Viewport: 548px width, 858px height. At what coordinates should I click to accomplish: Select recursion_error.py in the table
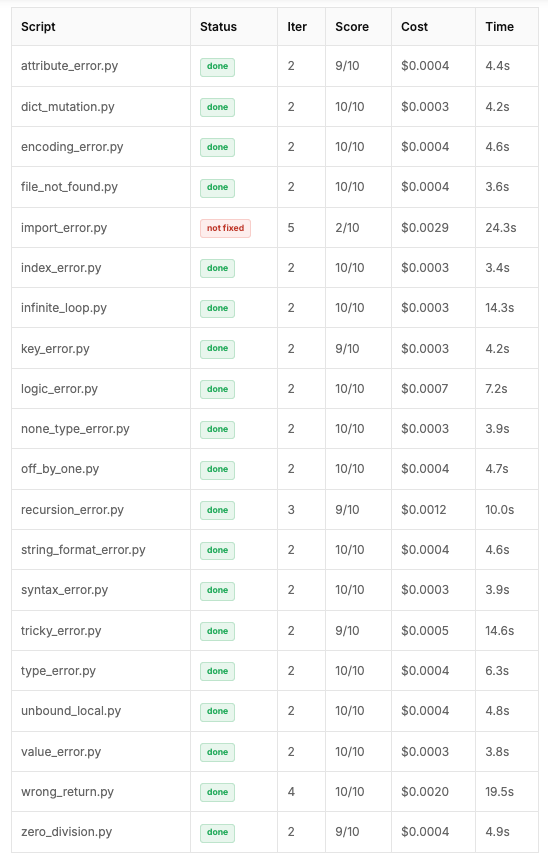72,509
